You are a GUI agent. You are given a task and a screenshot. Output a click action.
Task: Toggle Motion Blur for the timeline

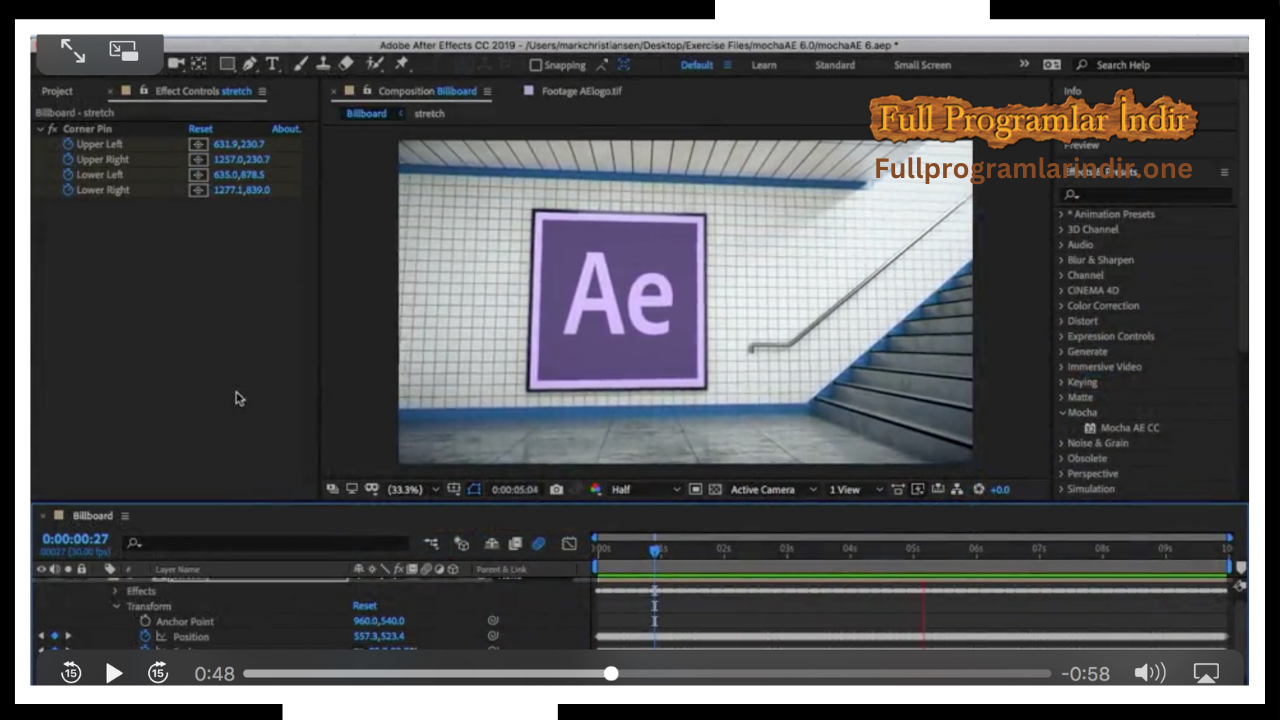(x=538, y=544)
